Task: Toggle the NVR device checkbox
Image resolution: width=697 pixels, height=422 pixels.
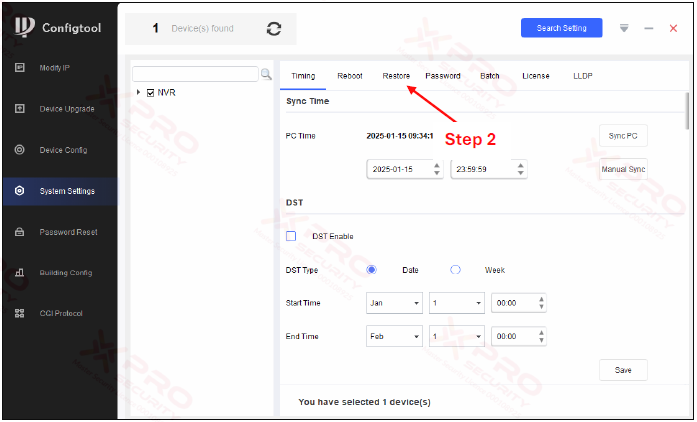Action: [x=150, y=92]
